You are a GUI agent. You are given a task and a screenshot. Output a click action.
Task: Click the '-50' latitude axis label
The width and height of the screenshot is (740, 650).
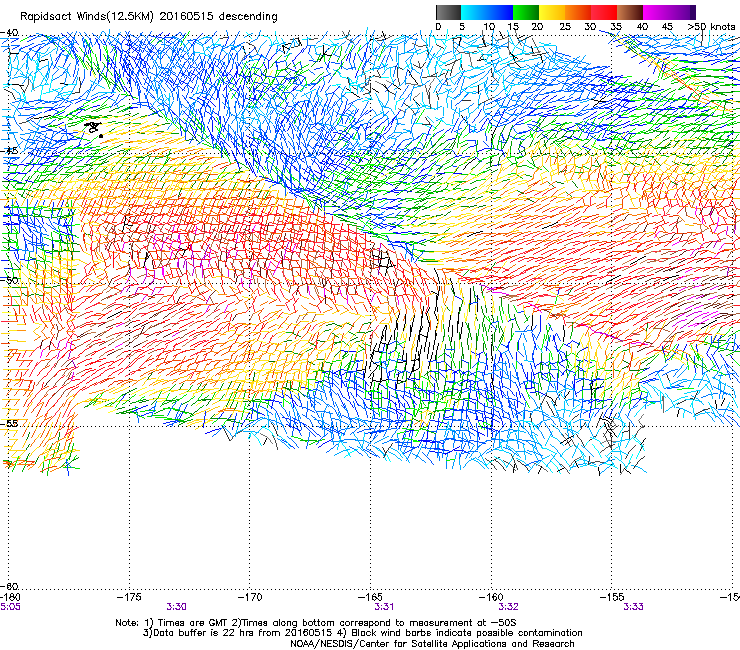(9, 280)
